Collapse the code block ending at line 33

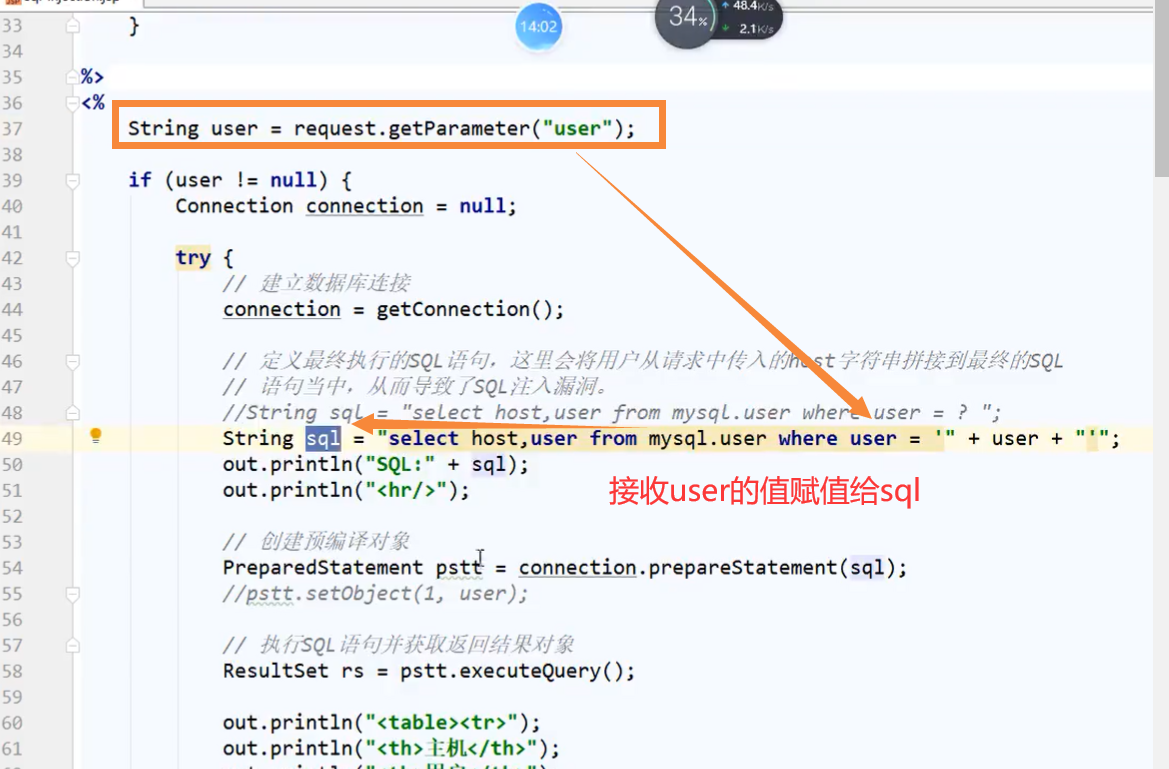pos(72,26)
